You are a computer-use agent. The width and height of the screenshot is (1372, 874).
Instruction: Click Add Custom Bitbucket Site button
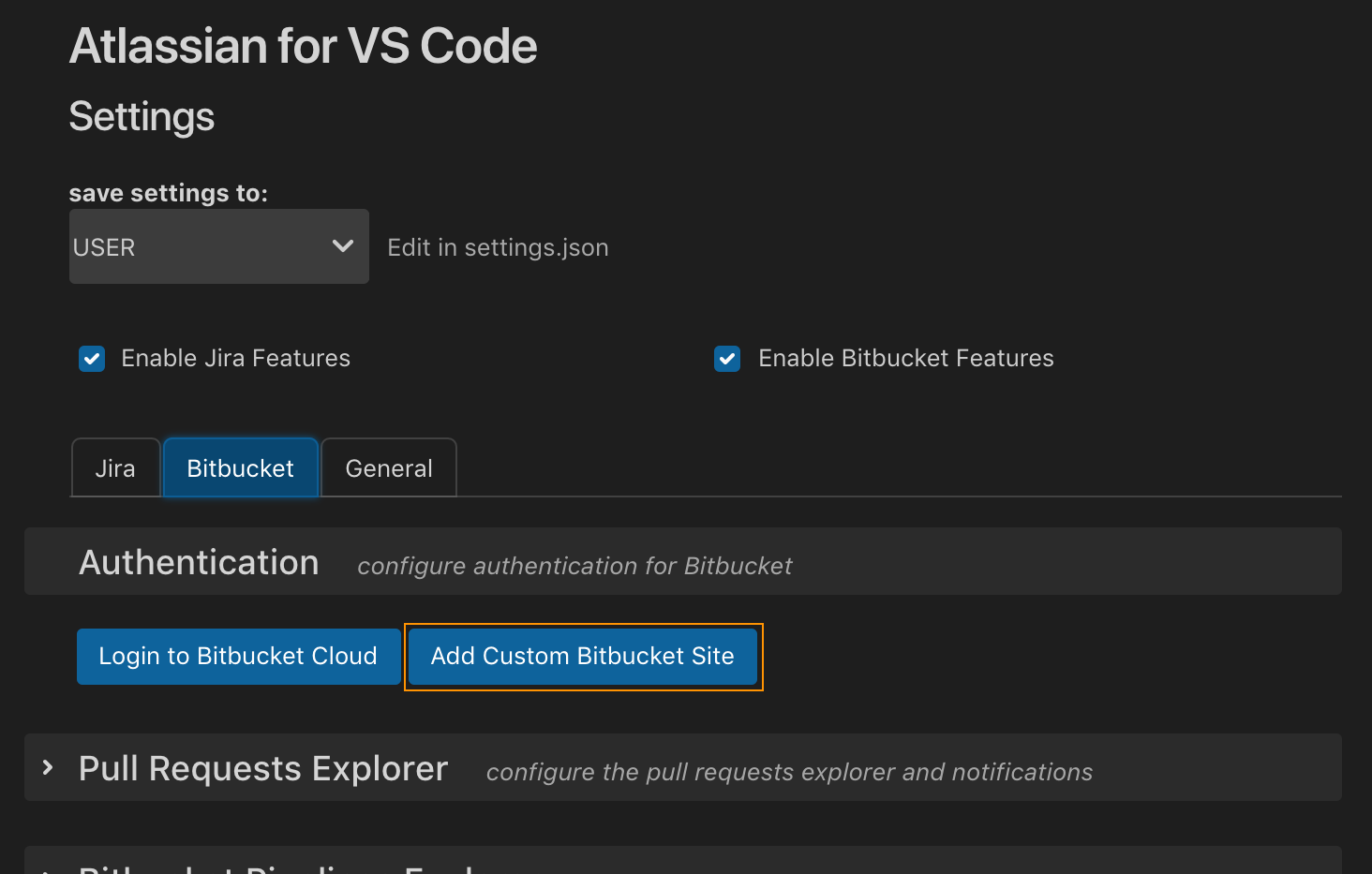pyautogui.click(x=582, y=657)
